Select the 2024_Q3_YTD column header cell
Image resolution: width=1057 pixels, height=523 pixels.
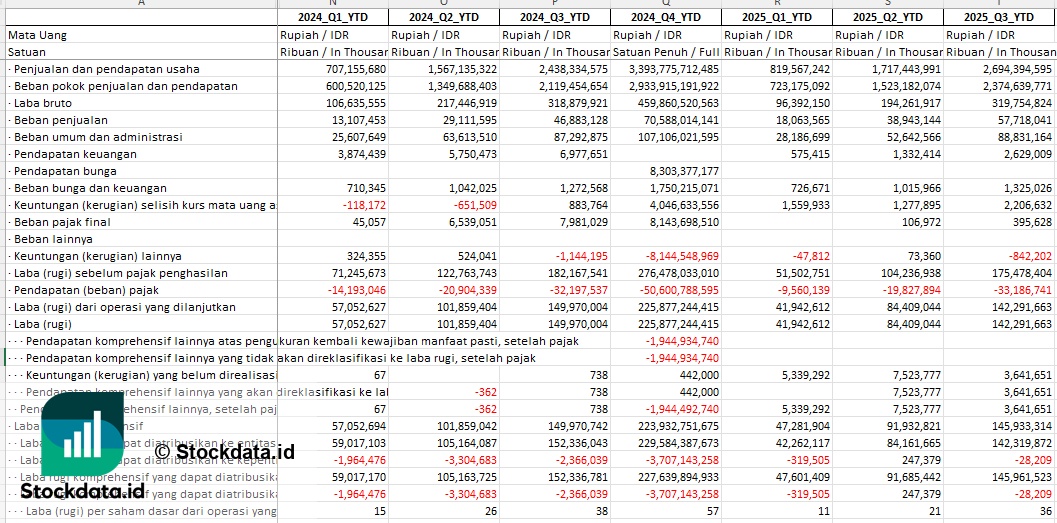555,18
